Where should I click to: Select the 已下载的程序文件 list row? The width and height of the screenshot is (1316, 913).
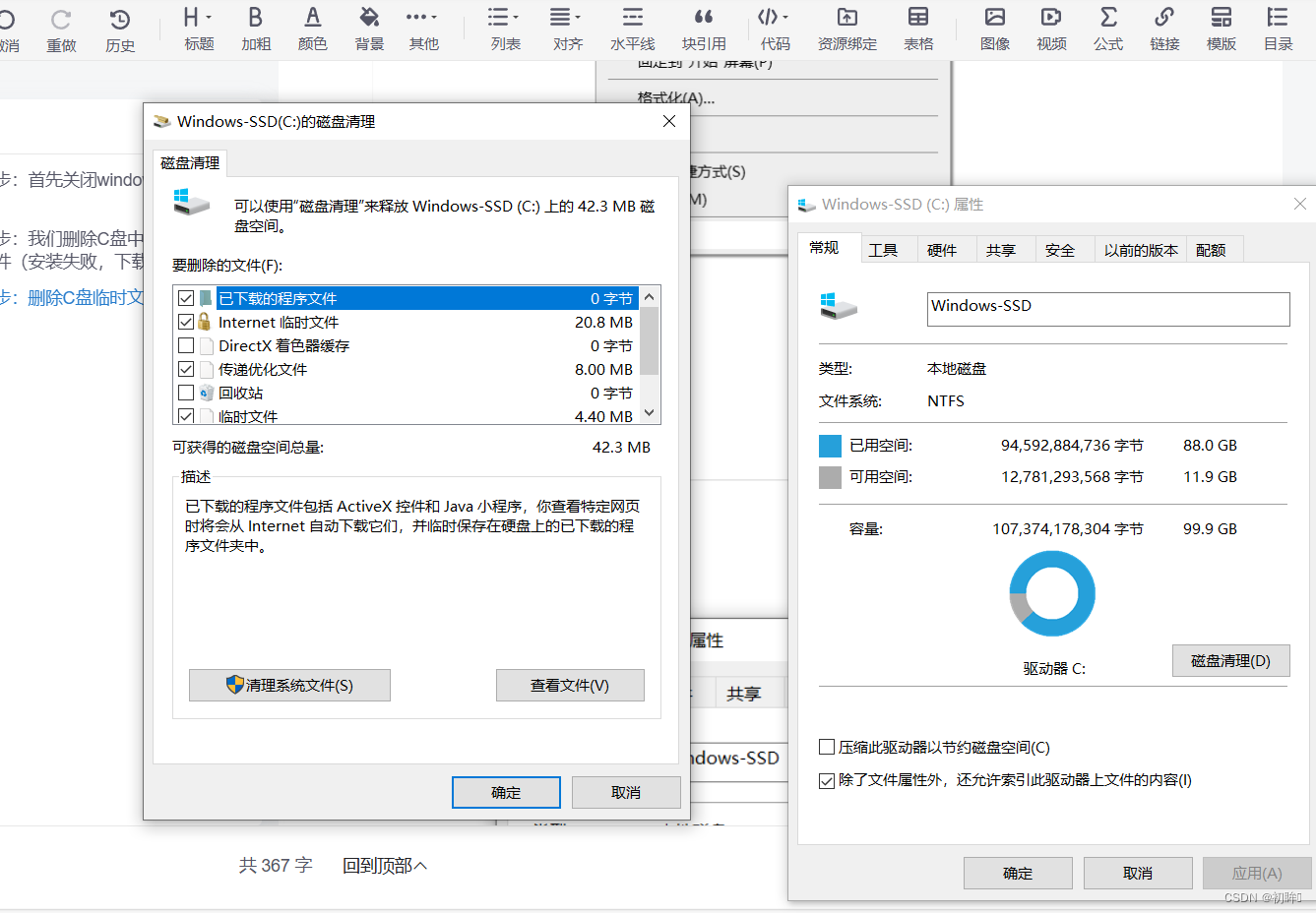[407, 298]
